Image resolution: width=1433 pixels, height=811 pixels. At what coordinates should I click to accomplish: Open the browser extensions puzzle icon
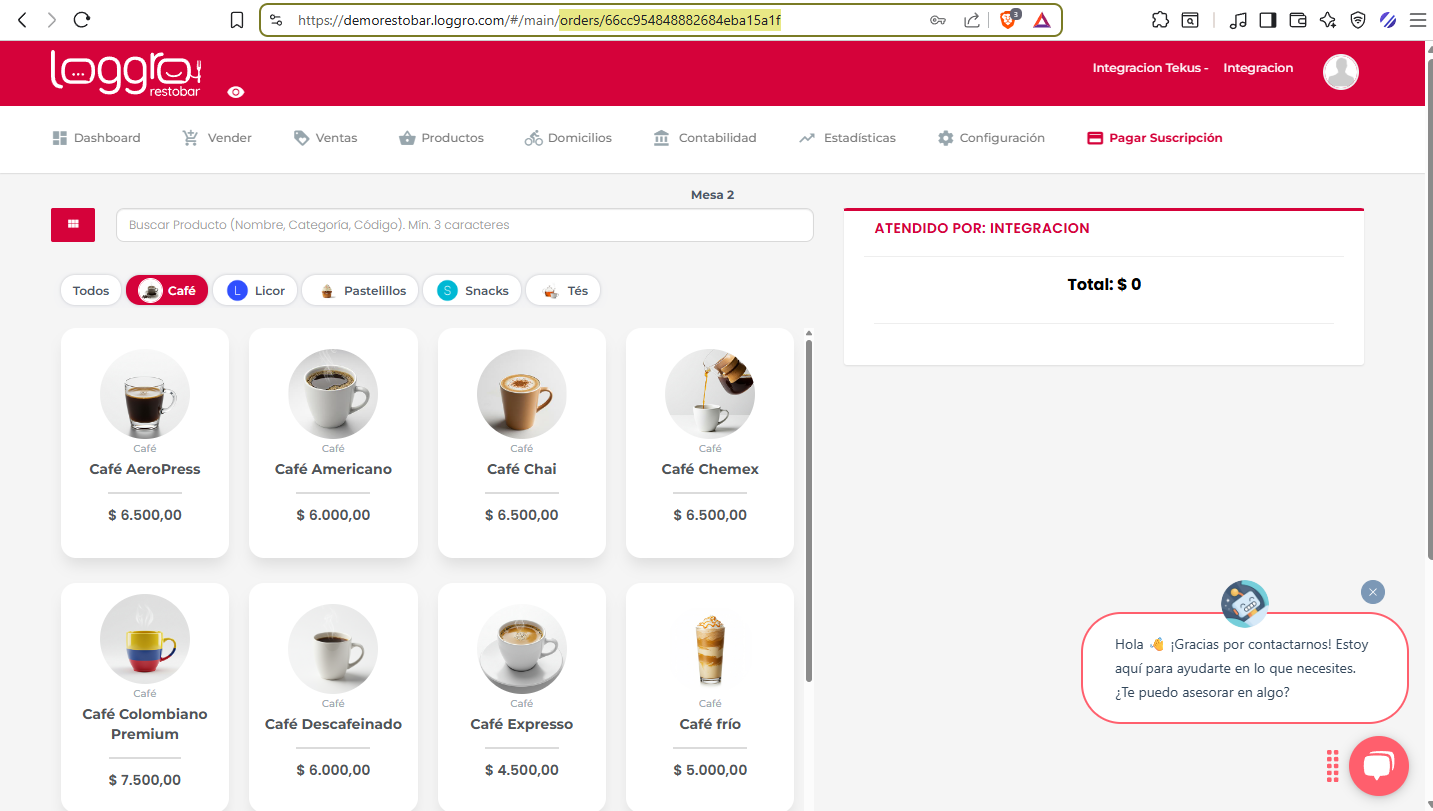coord(1160,20)
